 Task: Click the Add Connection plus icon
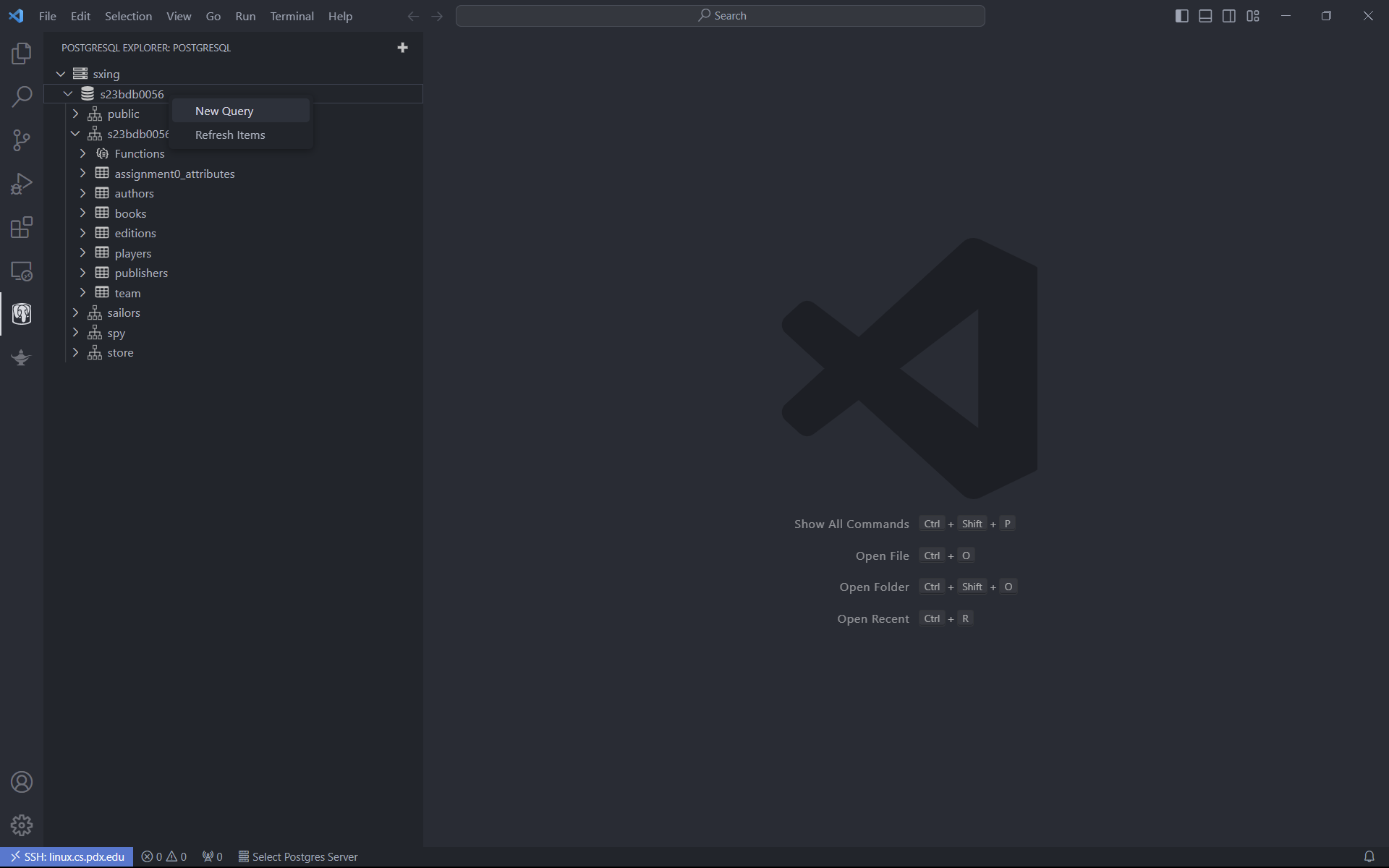click(x=403, y=48)
